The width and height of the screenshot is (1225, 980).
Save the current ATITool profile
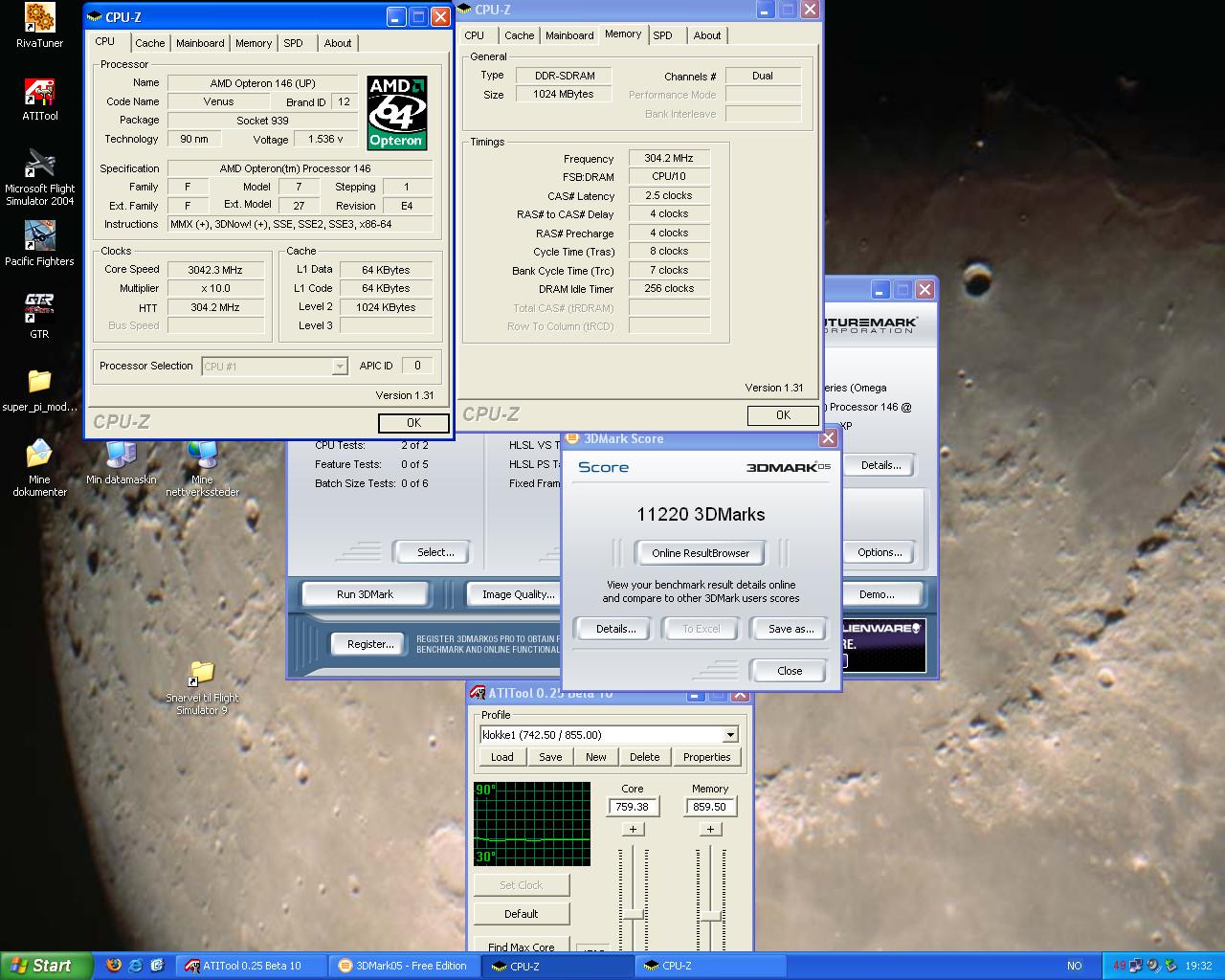550,757
